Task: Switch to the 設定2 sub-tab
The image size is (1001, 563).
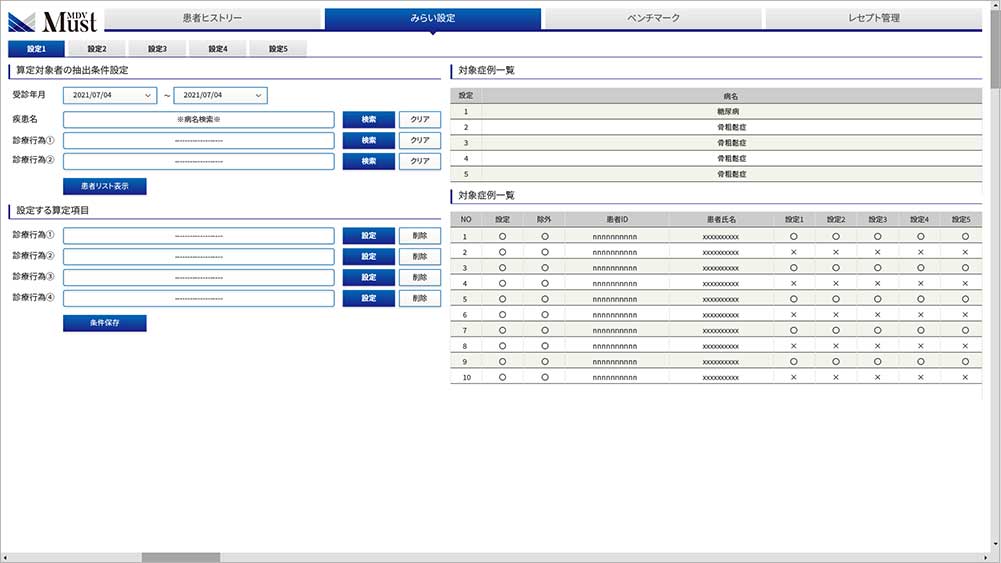Action: [x=97, y=49]
